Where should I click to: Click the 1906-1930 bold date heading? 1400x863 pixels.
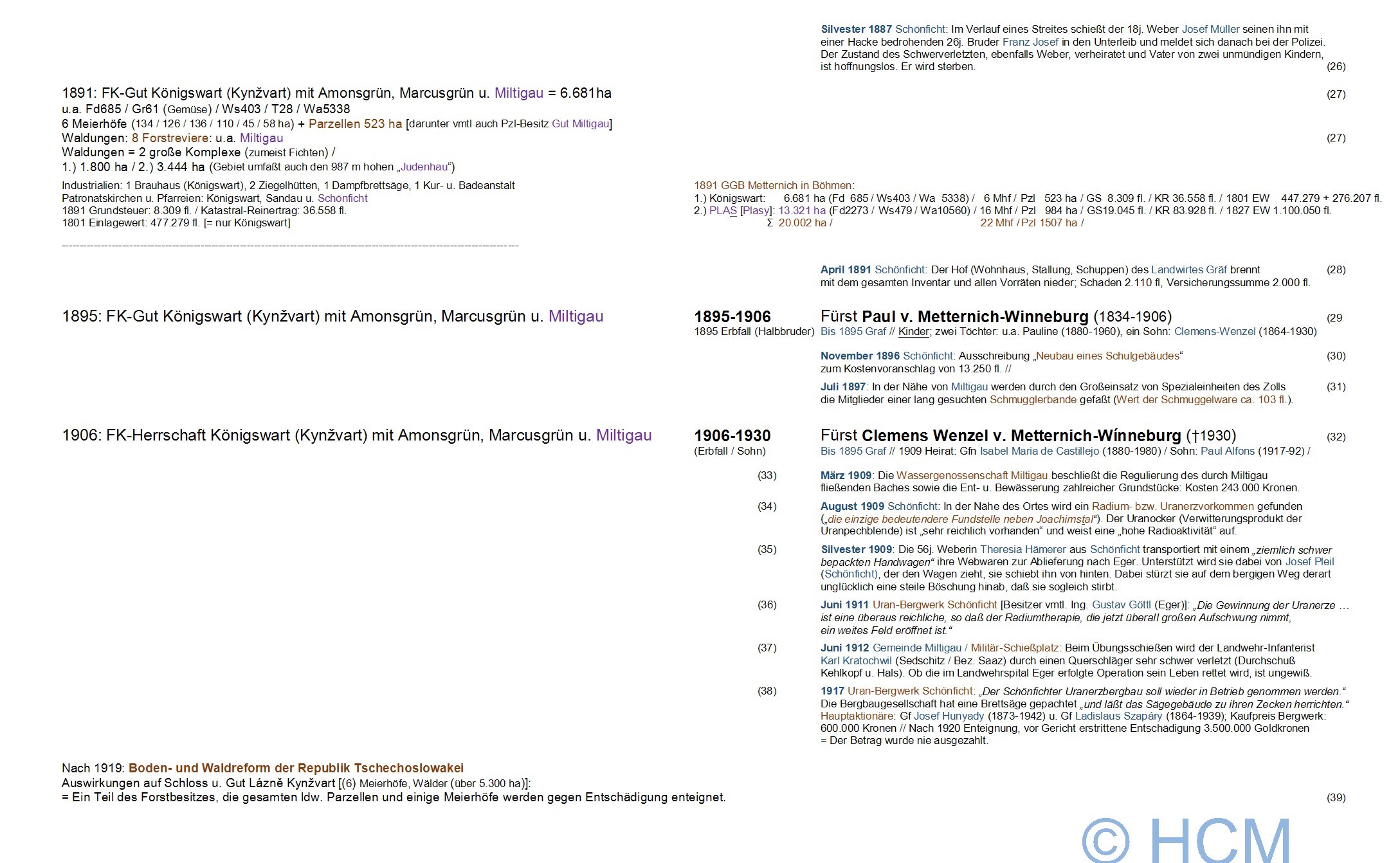(x=732, y=435)
